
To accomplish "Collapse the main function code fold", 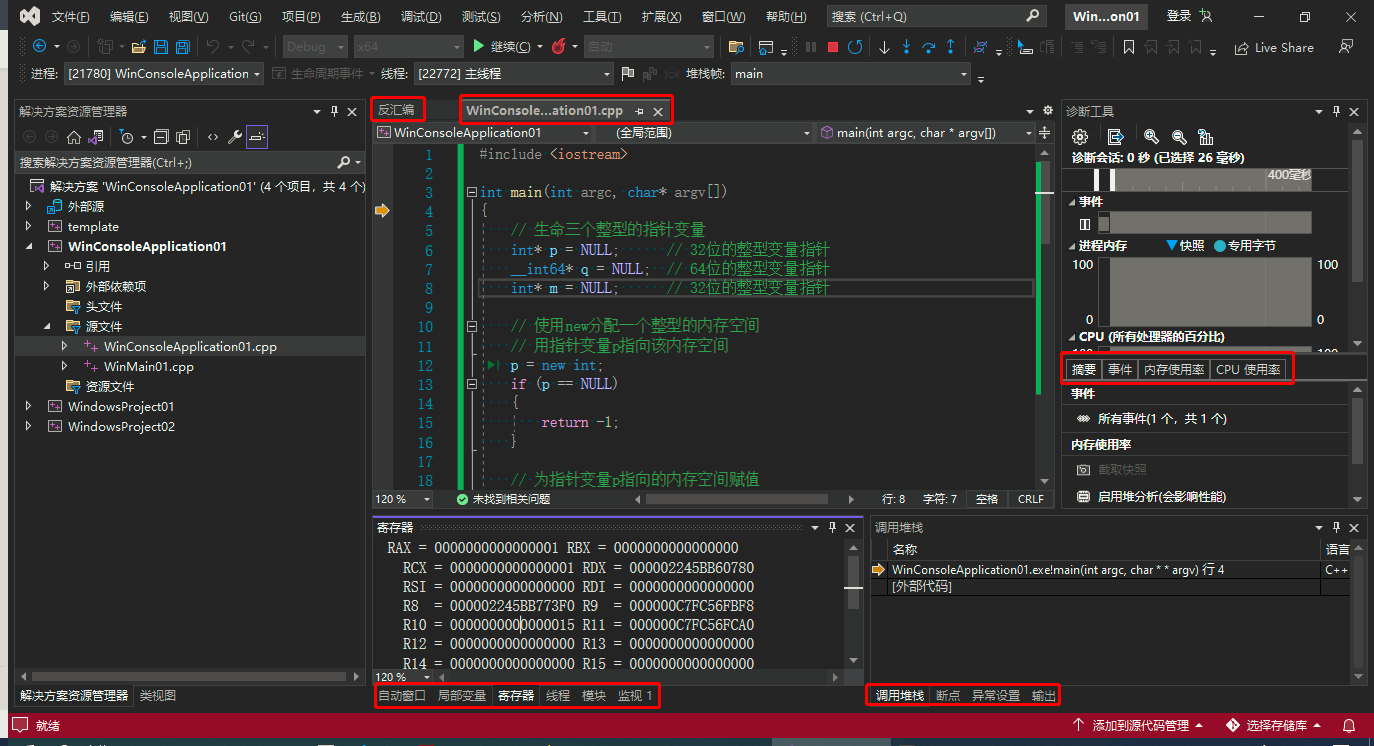I will 471,193.
